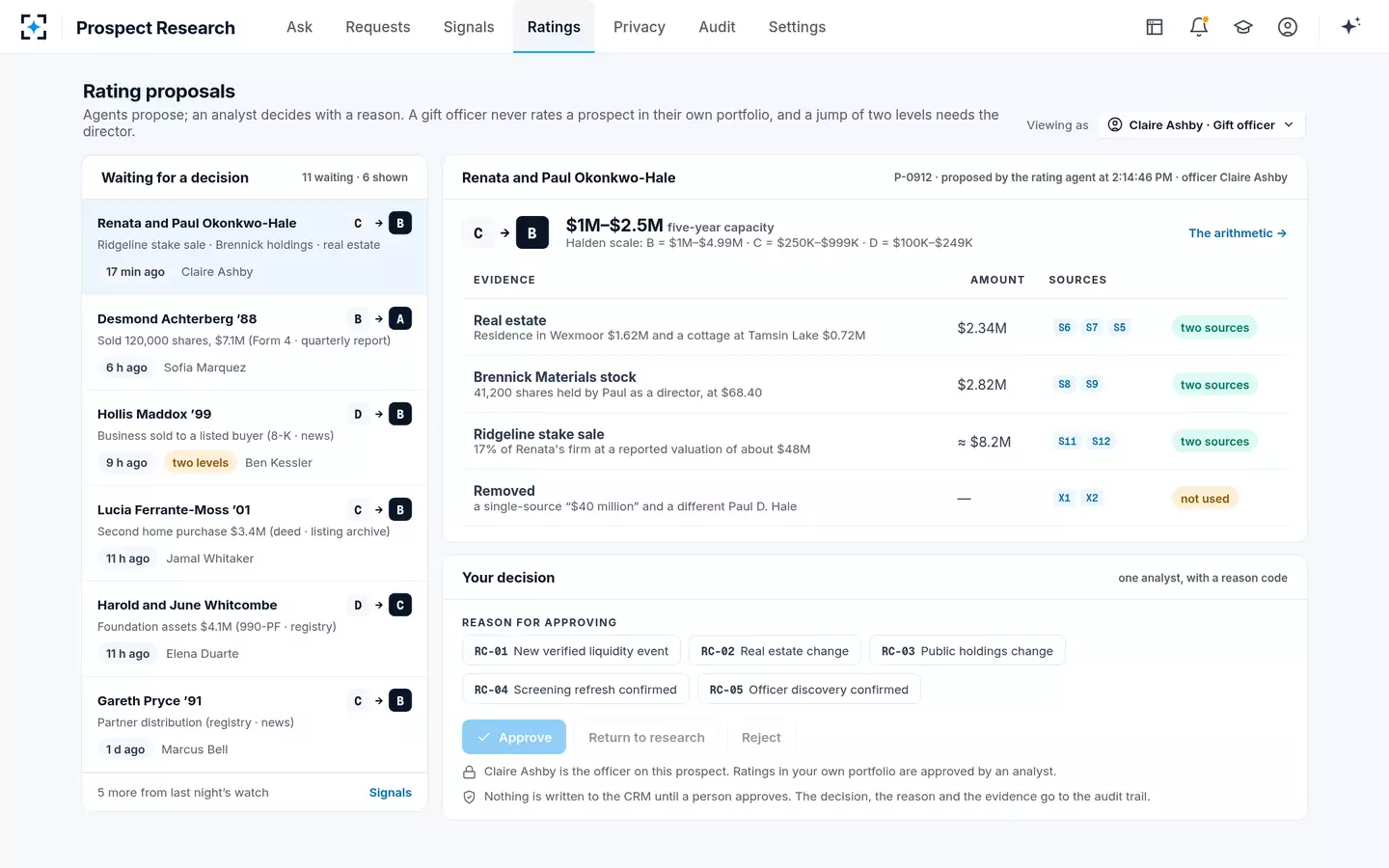Click source chip S9

click(1092, 384)
